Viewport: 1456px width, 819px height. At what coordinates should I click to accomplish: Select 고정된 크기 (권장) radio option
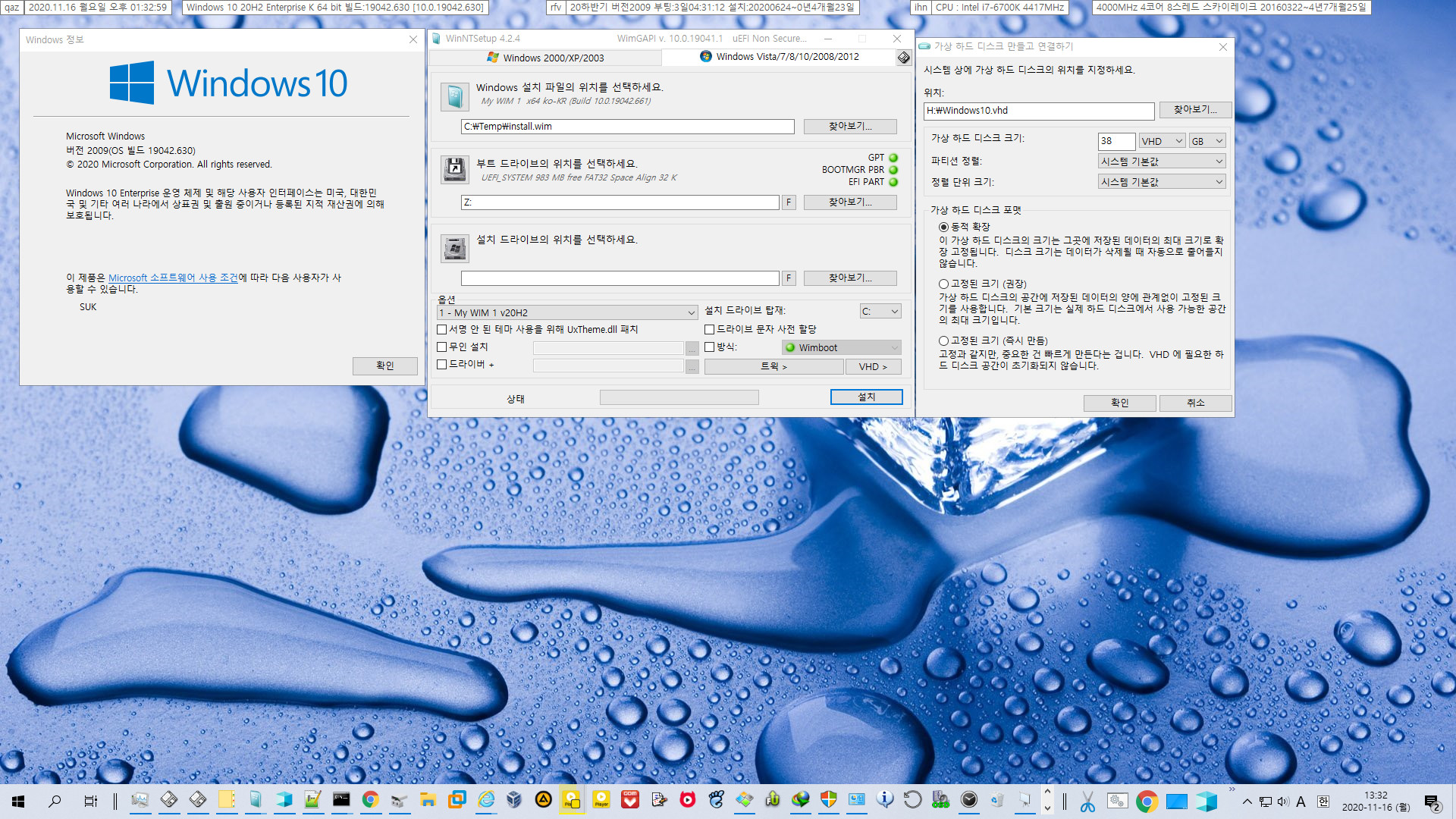943,284
